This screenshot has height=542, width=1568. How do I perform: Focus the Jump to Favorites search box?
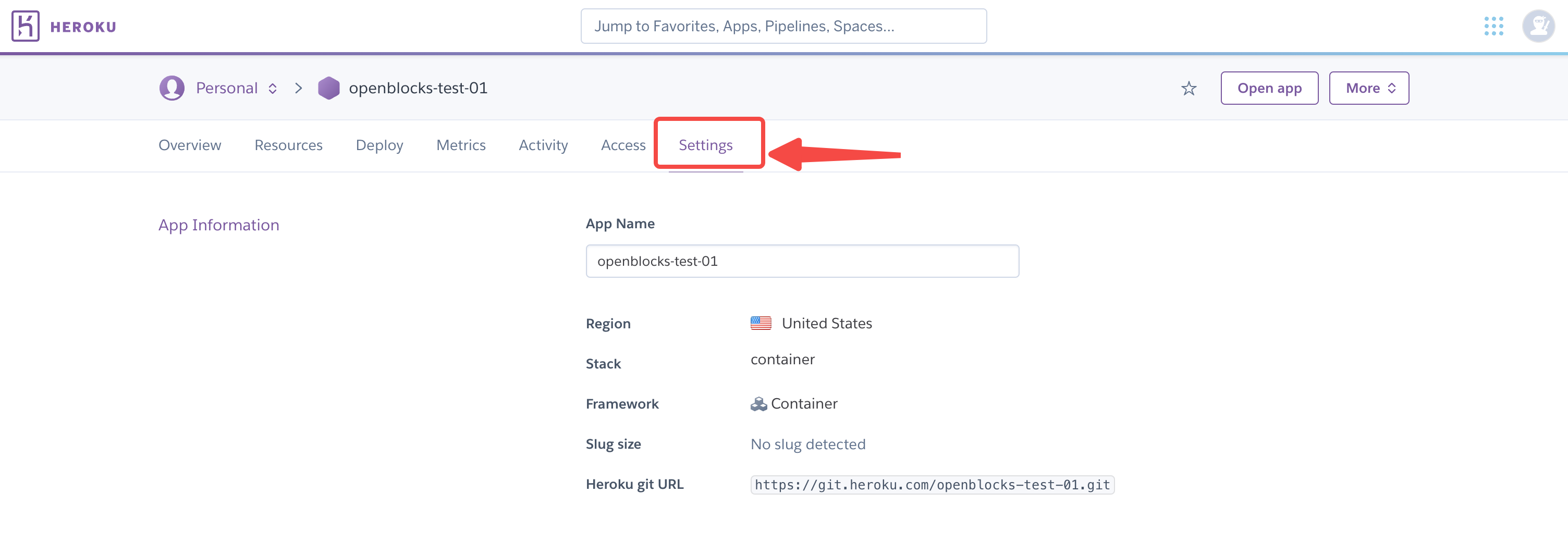(x=783, y=26)
